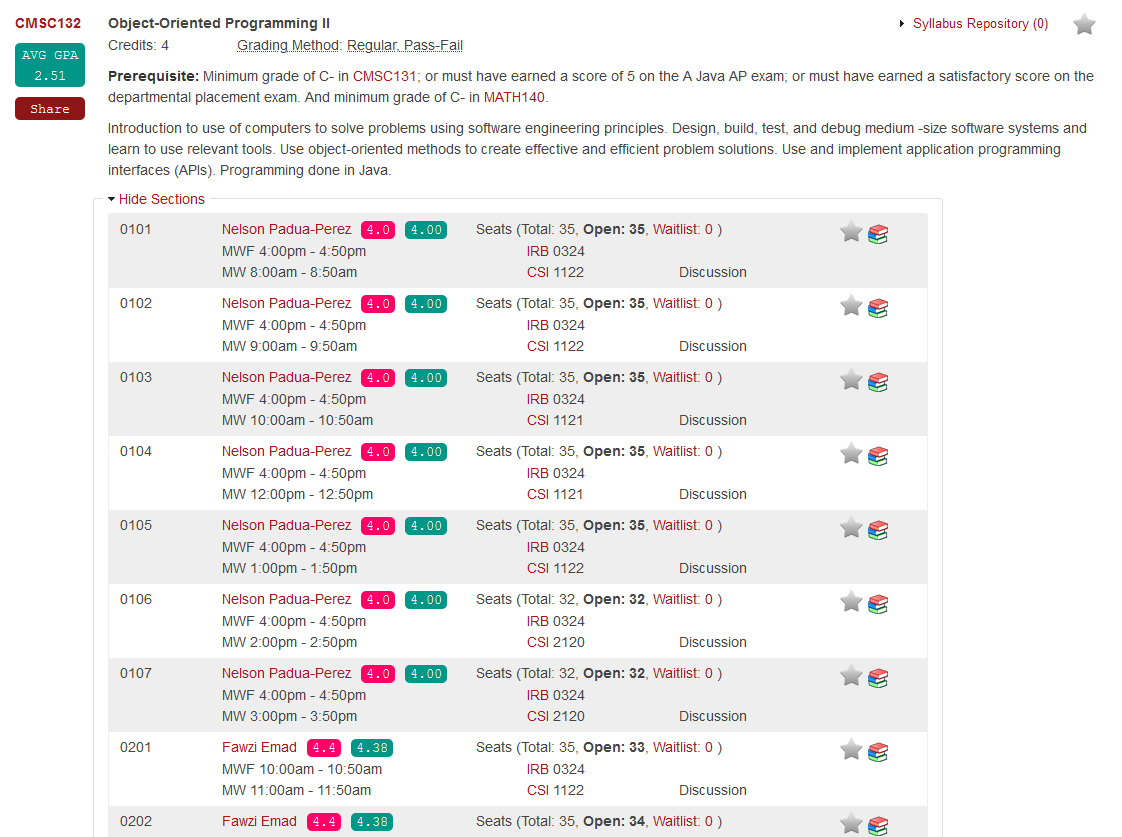1122x837 pixels.
Task: Open books icon for section 0202
Action: (x=878, y=826)
